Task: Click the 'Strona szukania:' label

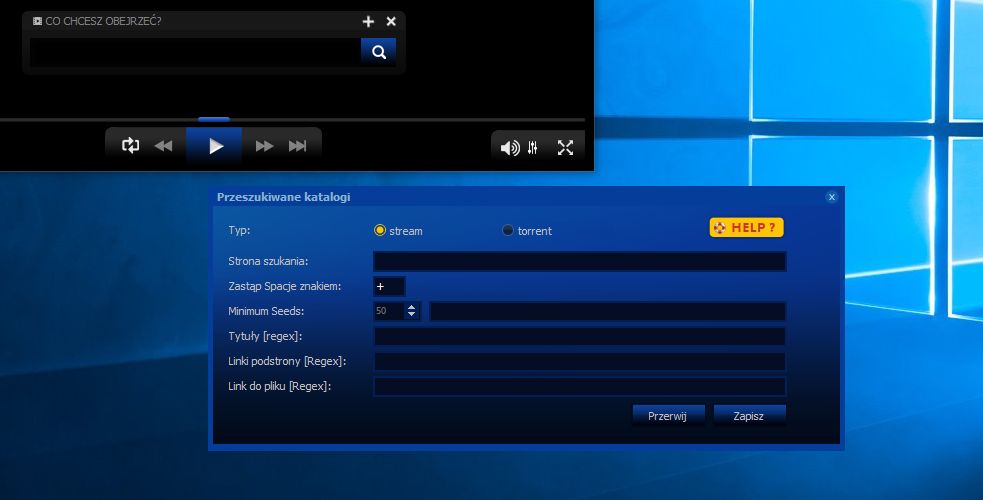Action: tap(268, 261)
